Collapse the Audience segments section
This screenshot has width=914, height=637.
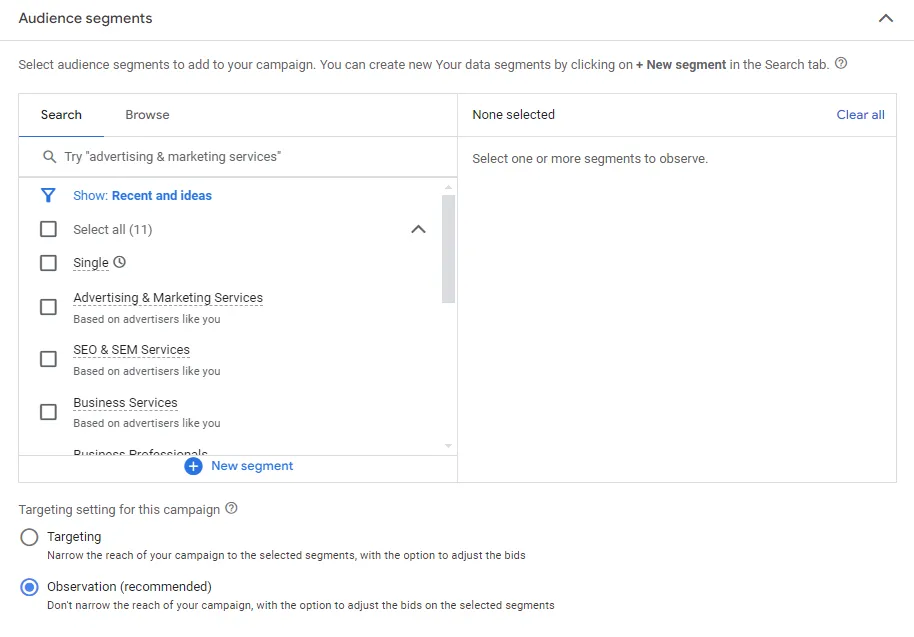(885, 18)
